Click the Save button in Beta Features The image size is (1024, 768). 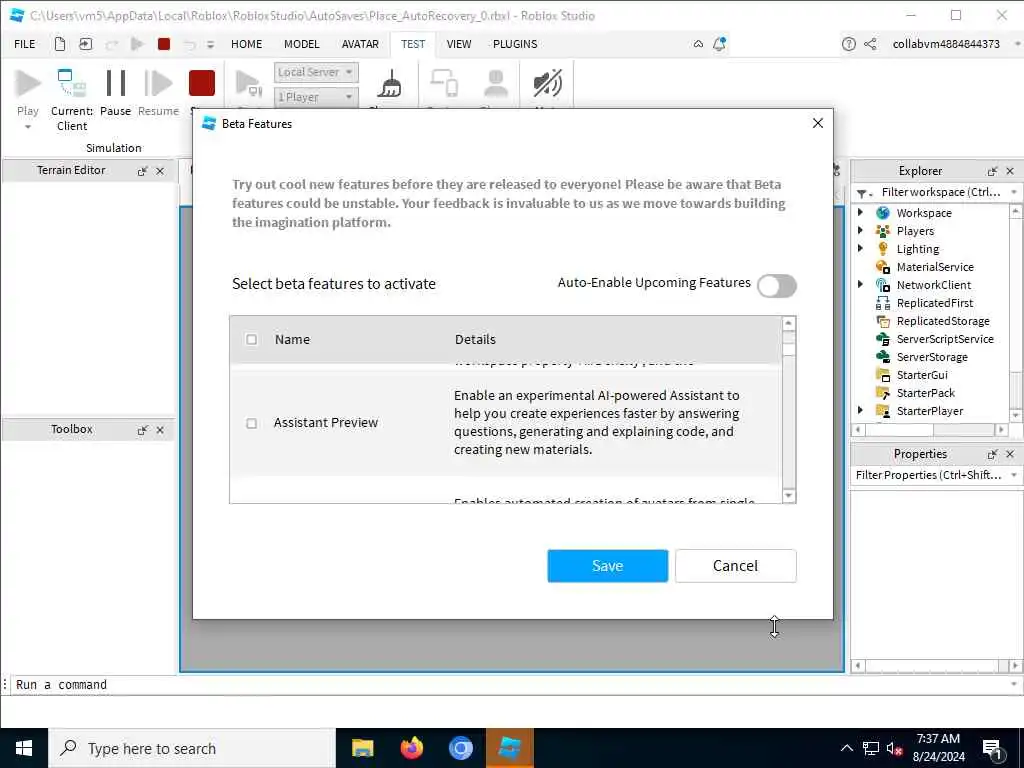pos(607,566)
